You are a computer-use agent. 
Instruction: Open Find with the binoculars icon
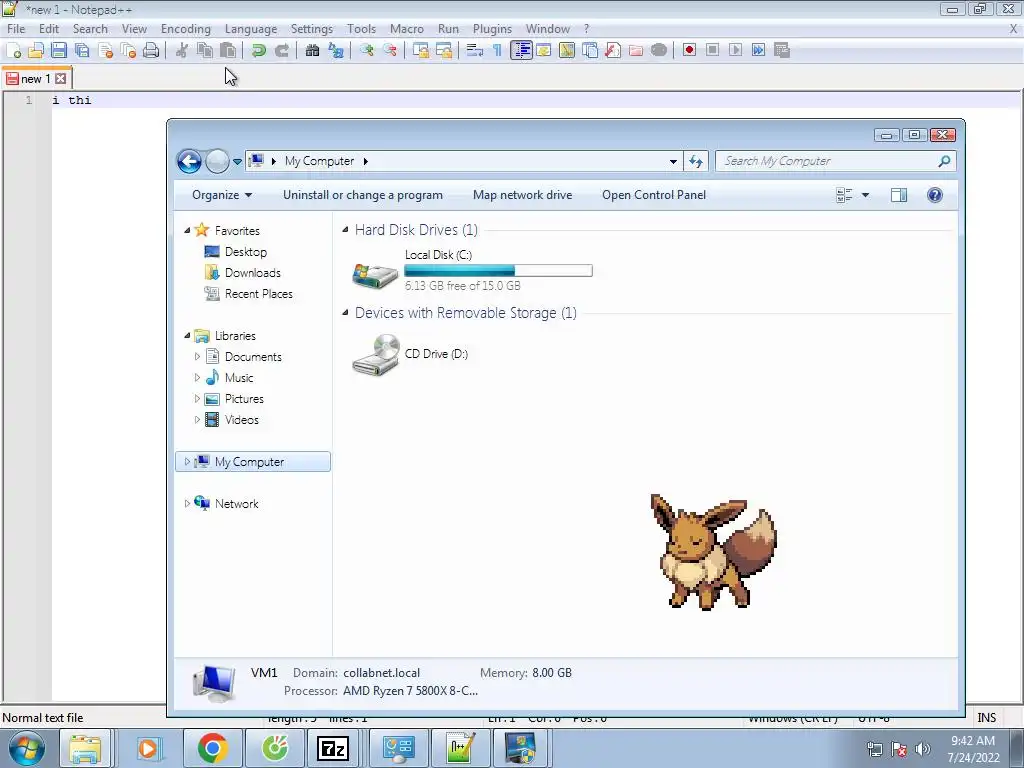[312, 50]
